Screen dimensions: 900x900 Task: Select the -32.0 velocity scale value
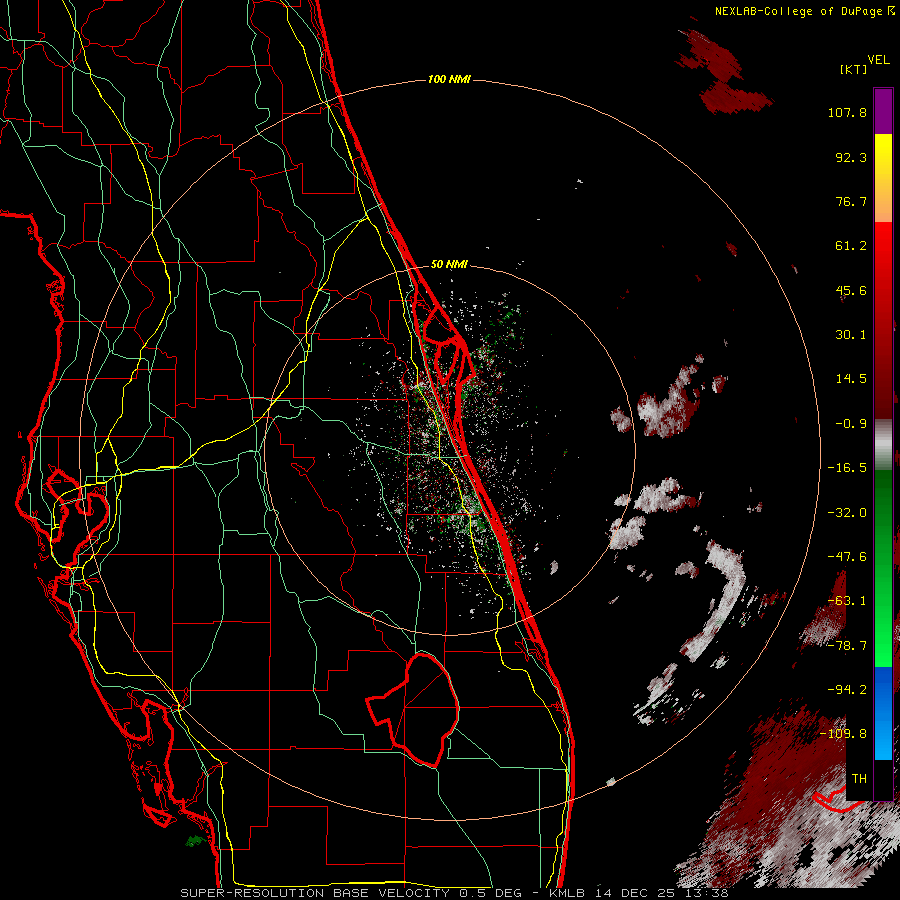pyautogui.click(x=847, y=512)
